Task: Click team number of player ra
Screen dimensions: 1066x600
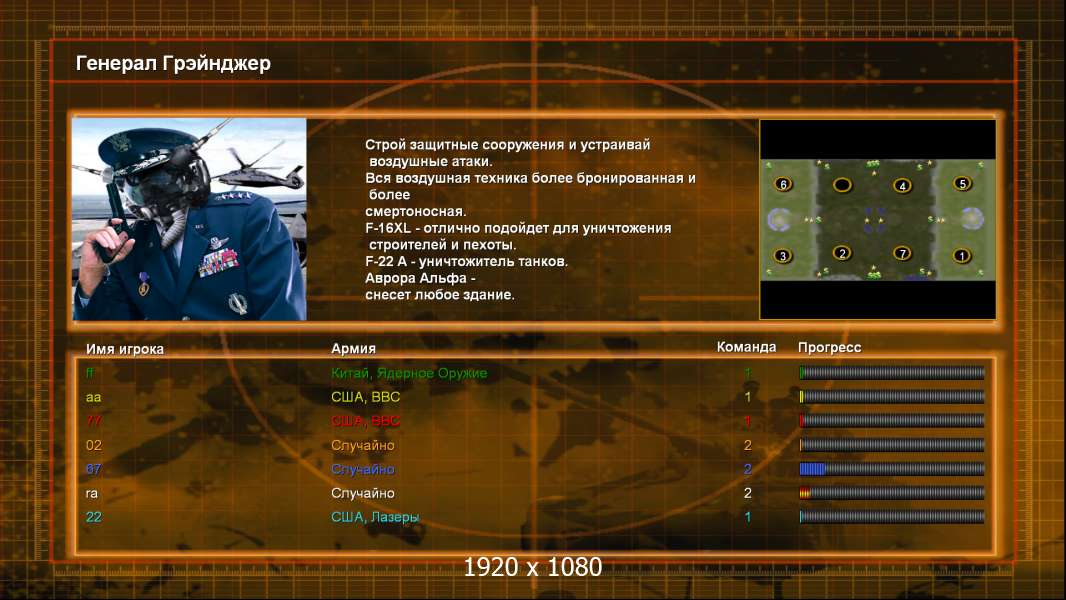Action: click(748, 493)
